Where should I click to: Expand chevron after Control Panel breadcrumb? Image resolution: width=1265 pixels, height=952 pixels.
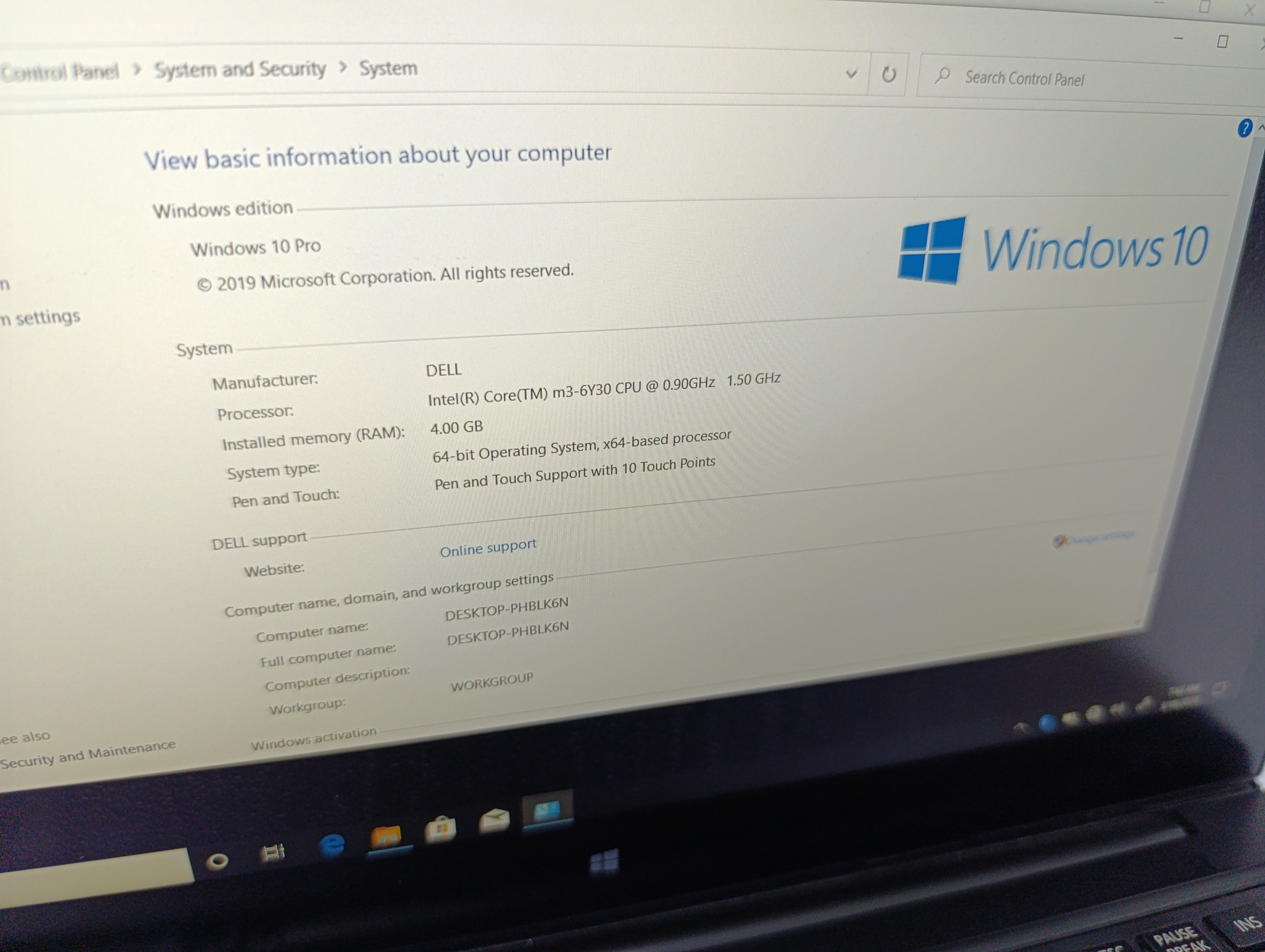[137, 70]
